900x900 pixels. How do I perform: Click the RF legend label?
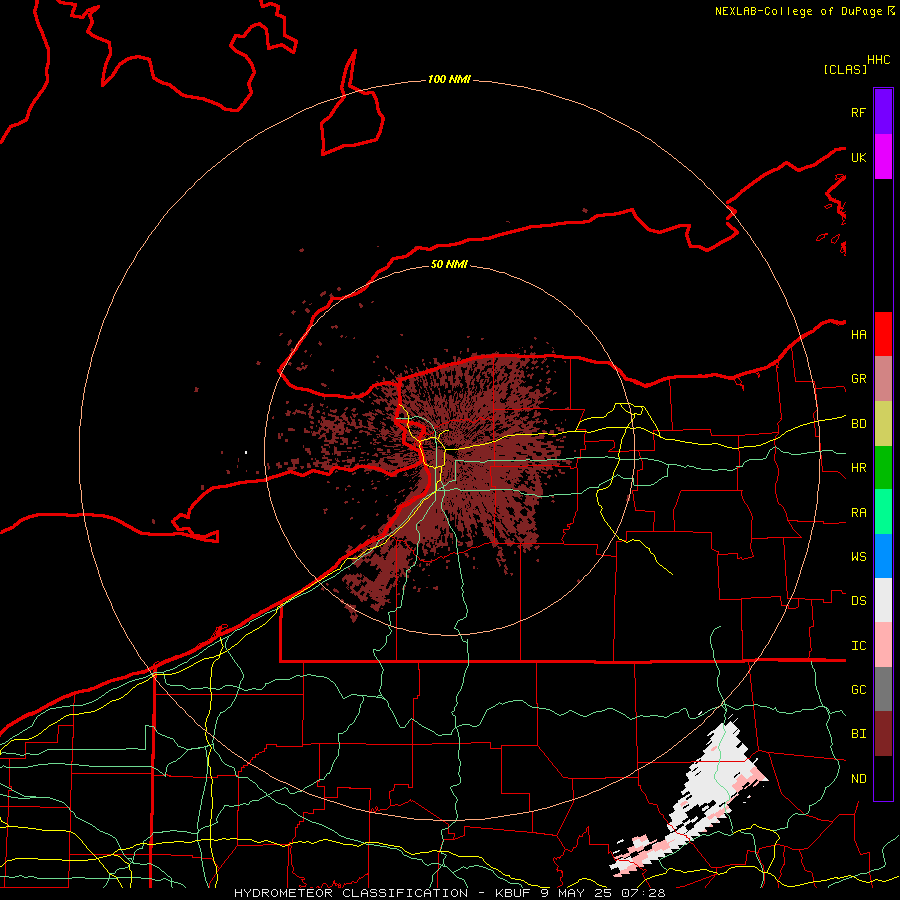(x=858, y=112)
